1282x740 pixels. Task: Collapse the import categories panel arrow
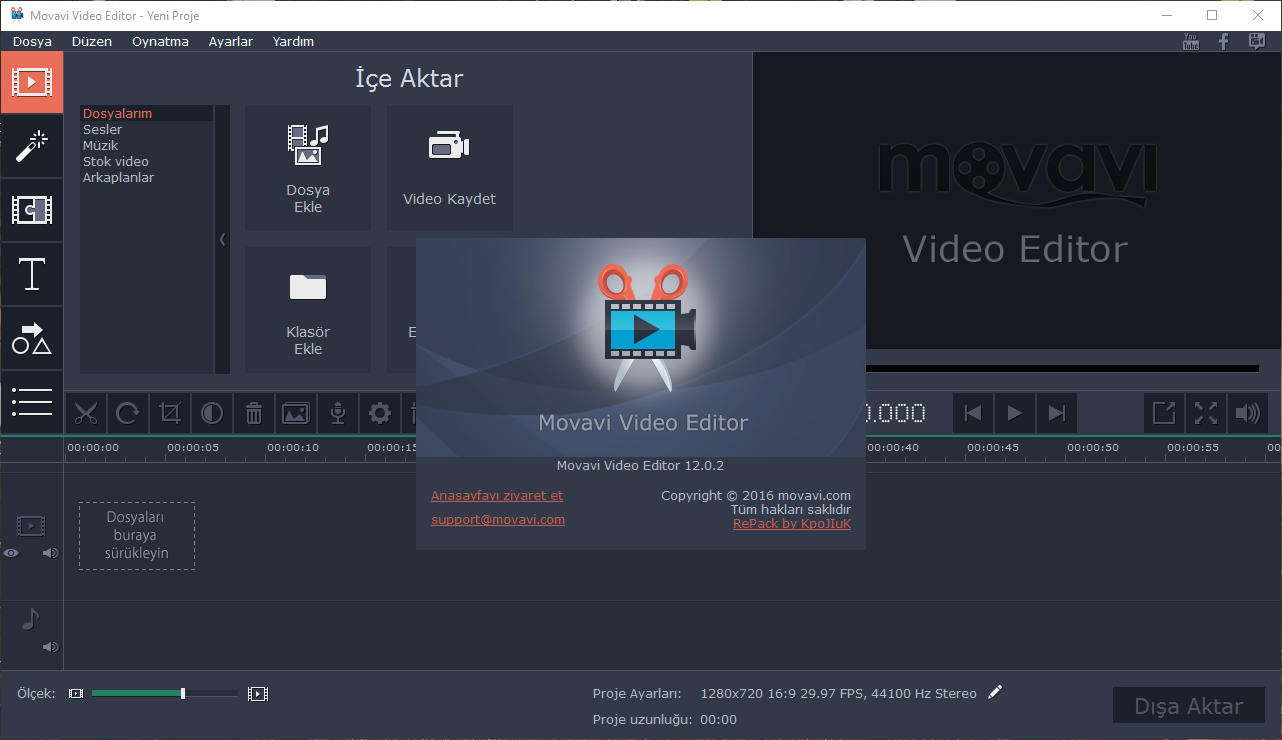coord(222,239)
